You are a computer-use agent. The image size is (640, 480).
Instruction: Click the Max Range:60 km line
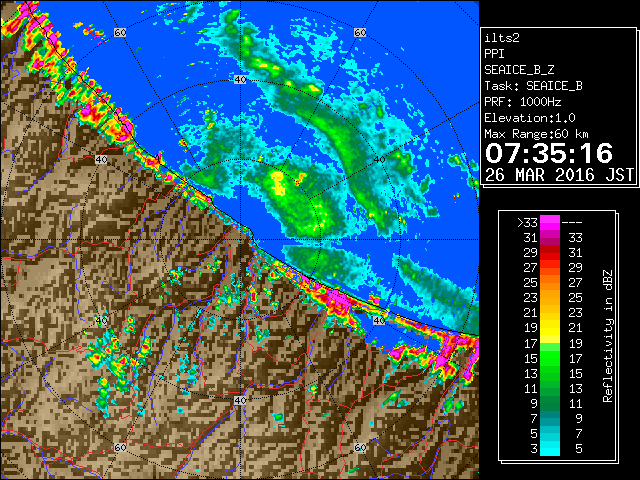tap(536, 134)
